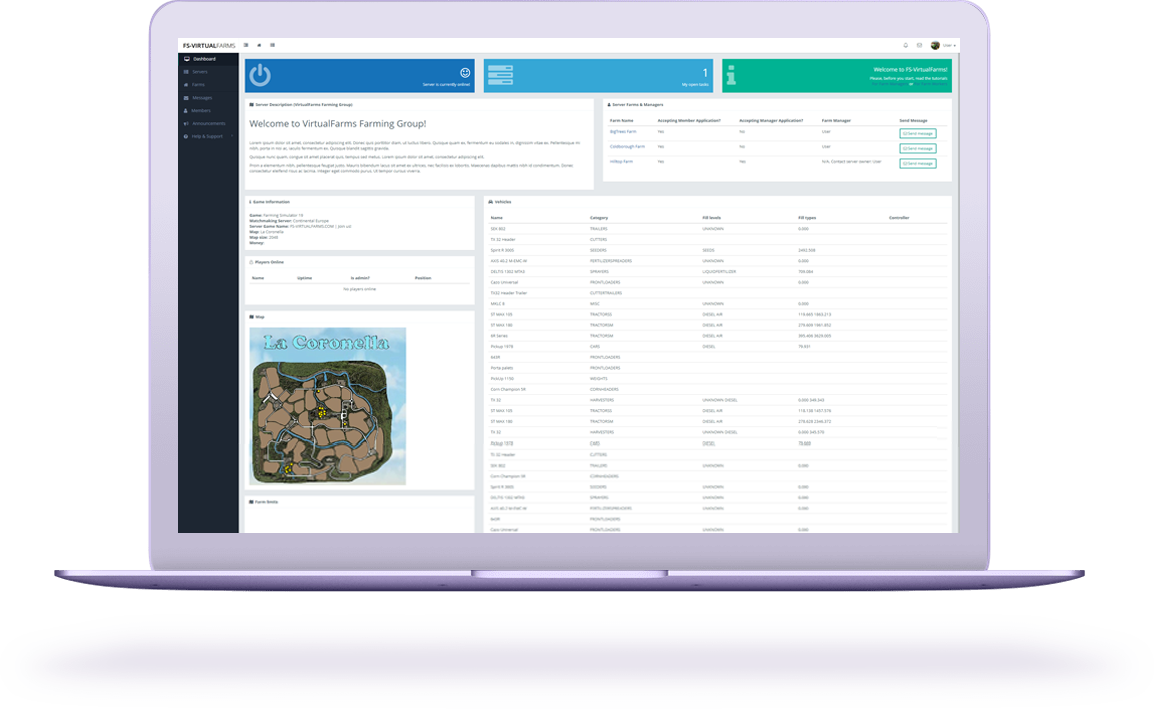Open Members in the sidebar
The height and width of the screenshot is (709, 1154).
[208, 110]
